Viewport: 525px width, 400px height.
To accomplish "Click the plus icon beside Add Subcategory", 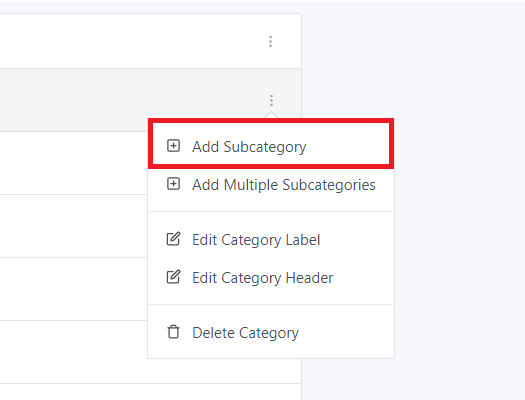I will click(173, 146).
